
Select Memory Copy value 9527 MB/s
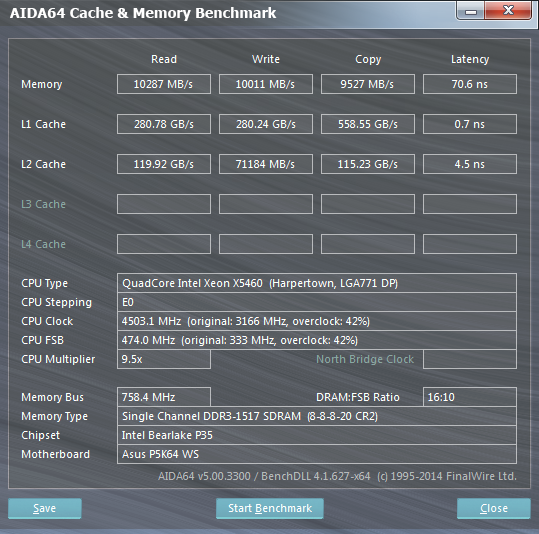(x=367, y=84)
